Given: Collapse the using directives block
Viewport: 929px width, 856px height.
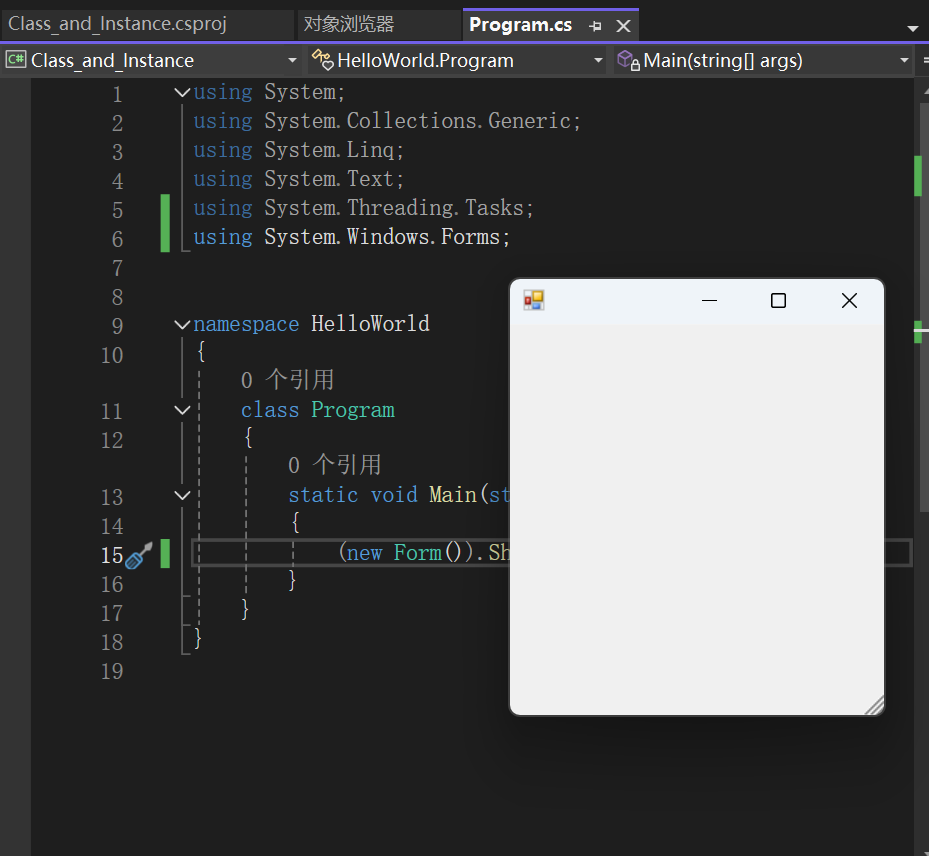Looking at the screenshot, I should pos(182,92).
